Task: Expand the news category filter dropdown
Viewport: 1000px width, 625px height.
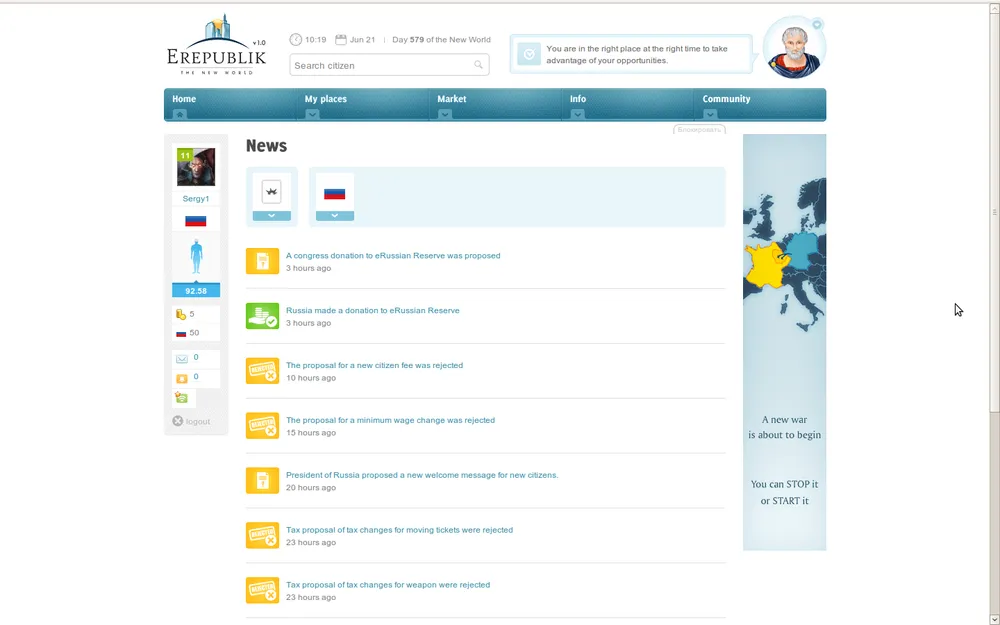Action: tap(271, 215)
